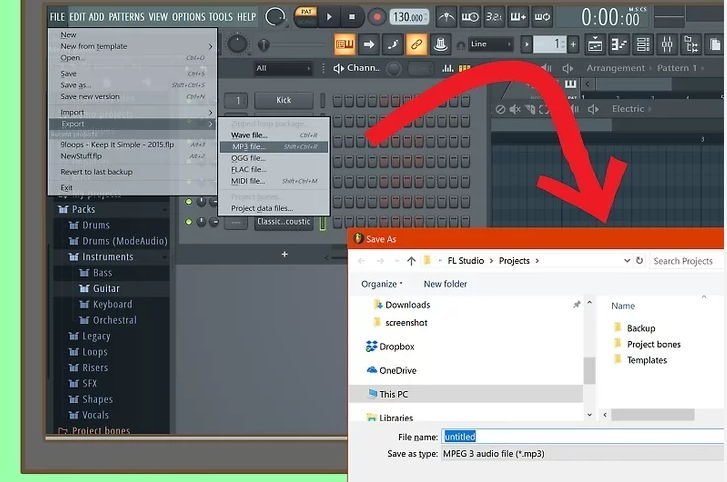This screenshot has width=727, height=482.
Task: Expand the Import submenu arrow
Action: coord(210,113)
